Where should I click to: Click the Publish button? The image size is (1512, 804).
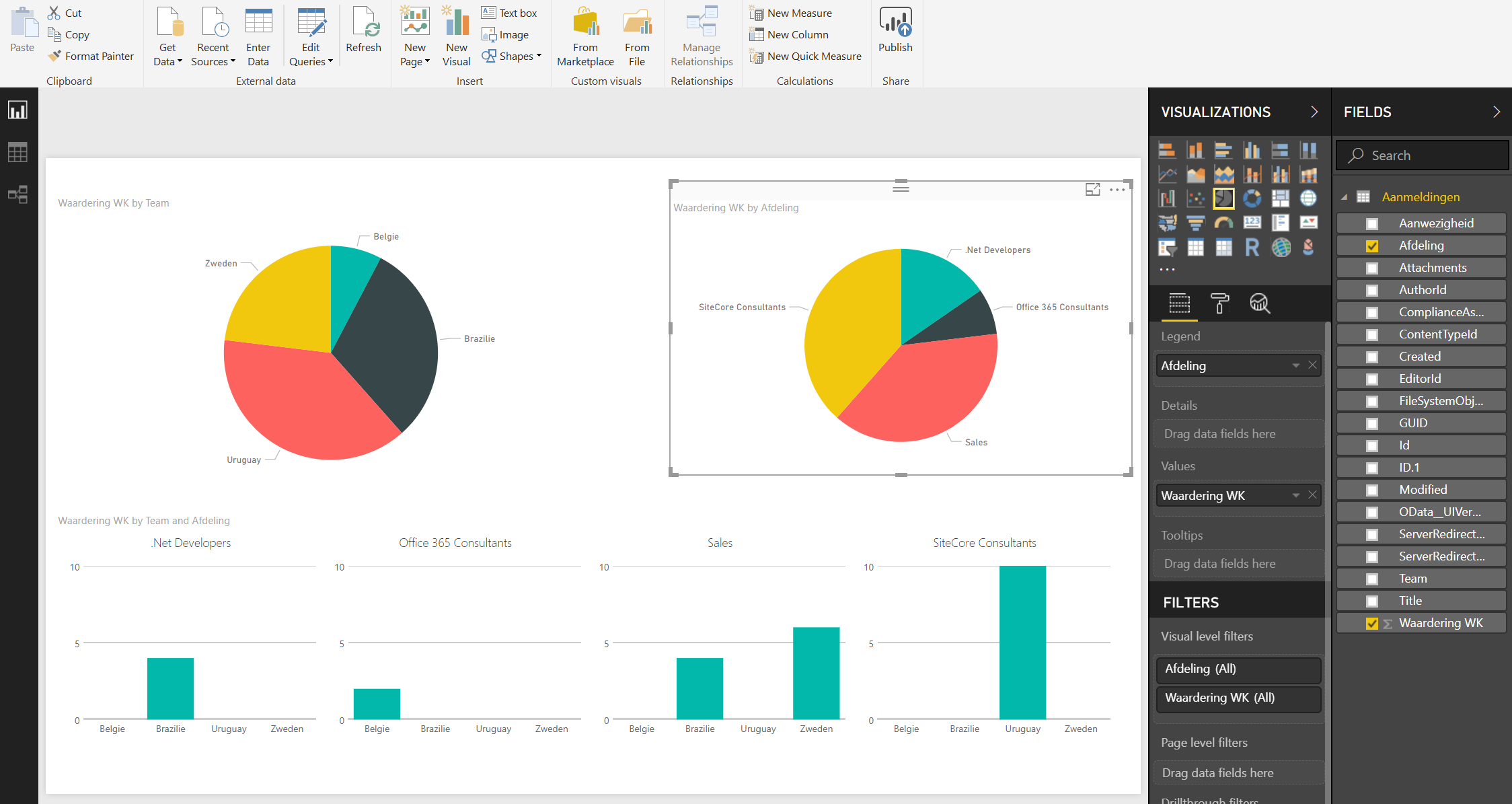coord(895,30)
